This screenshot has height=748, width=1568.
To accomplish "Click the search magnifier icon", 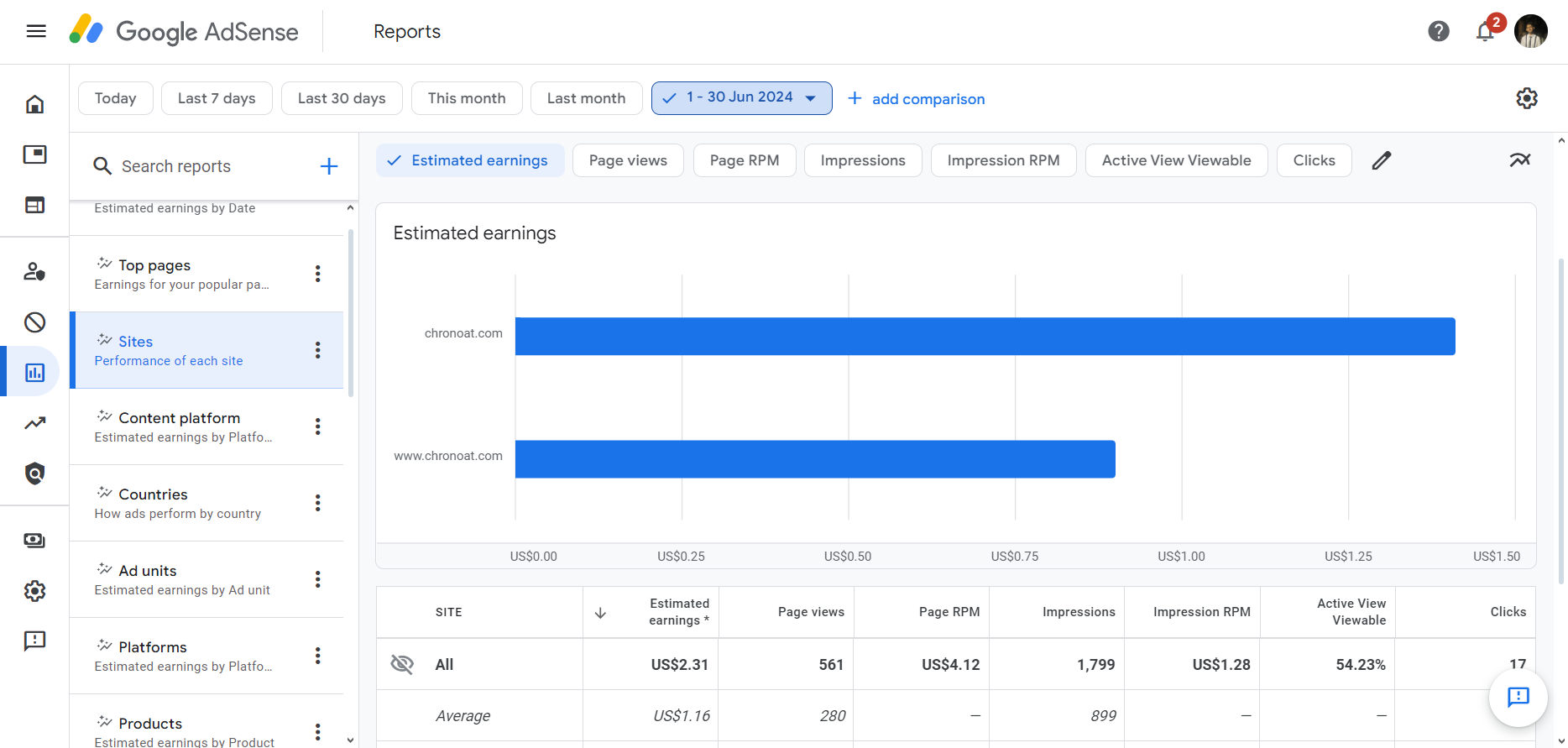I will point(102,166).
